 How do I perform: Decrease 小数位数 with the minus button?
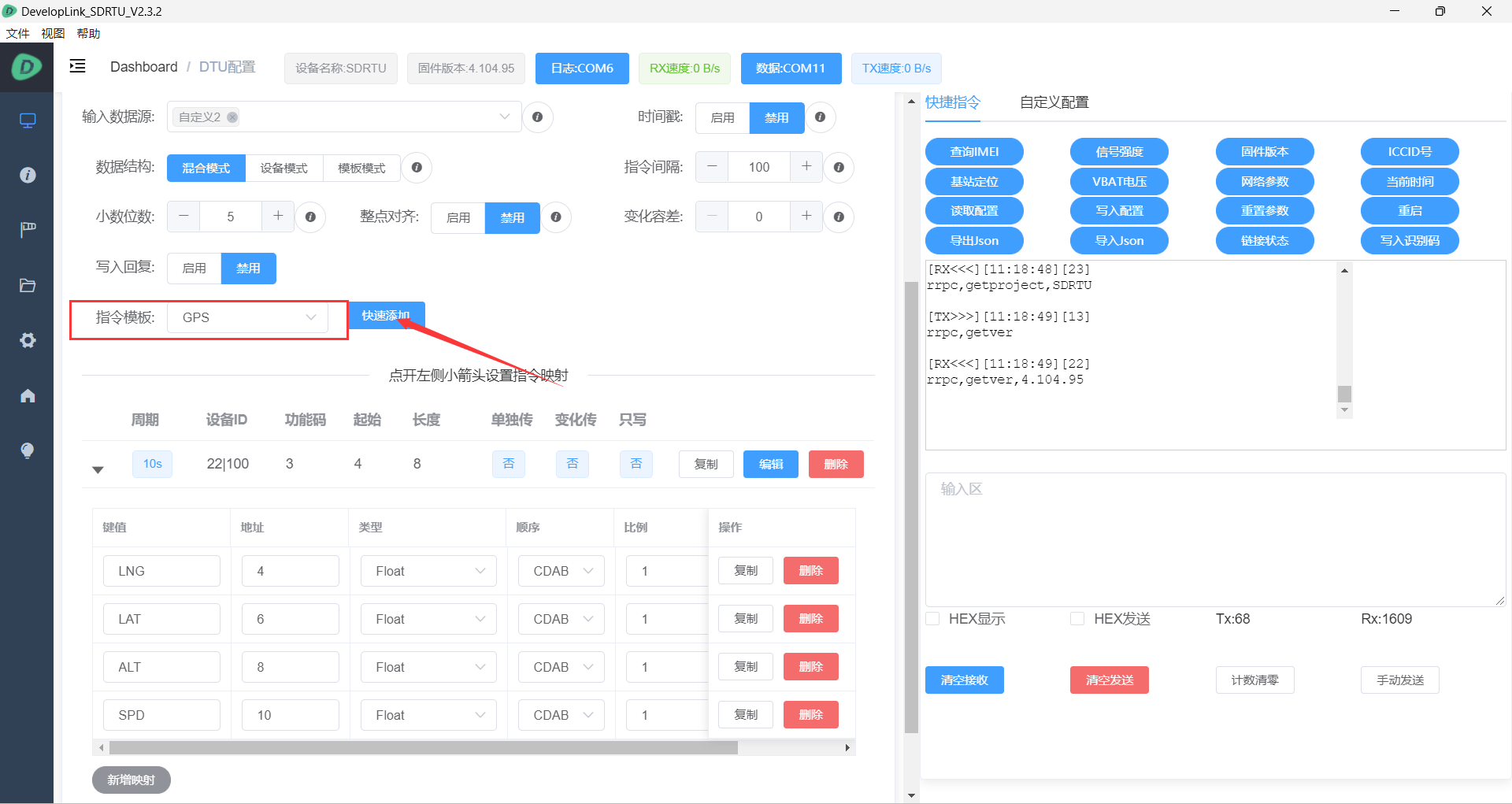tap(183, 217)
